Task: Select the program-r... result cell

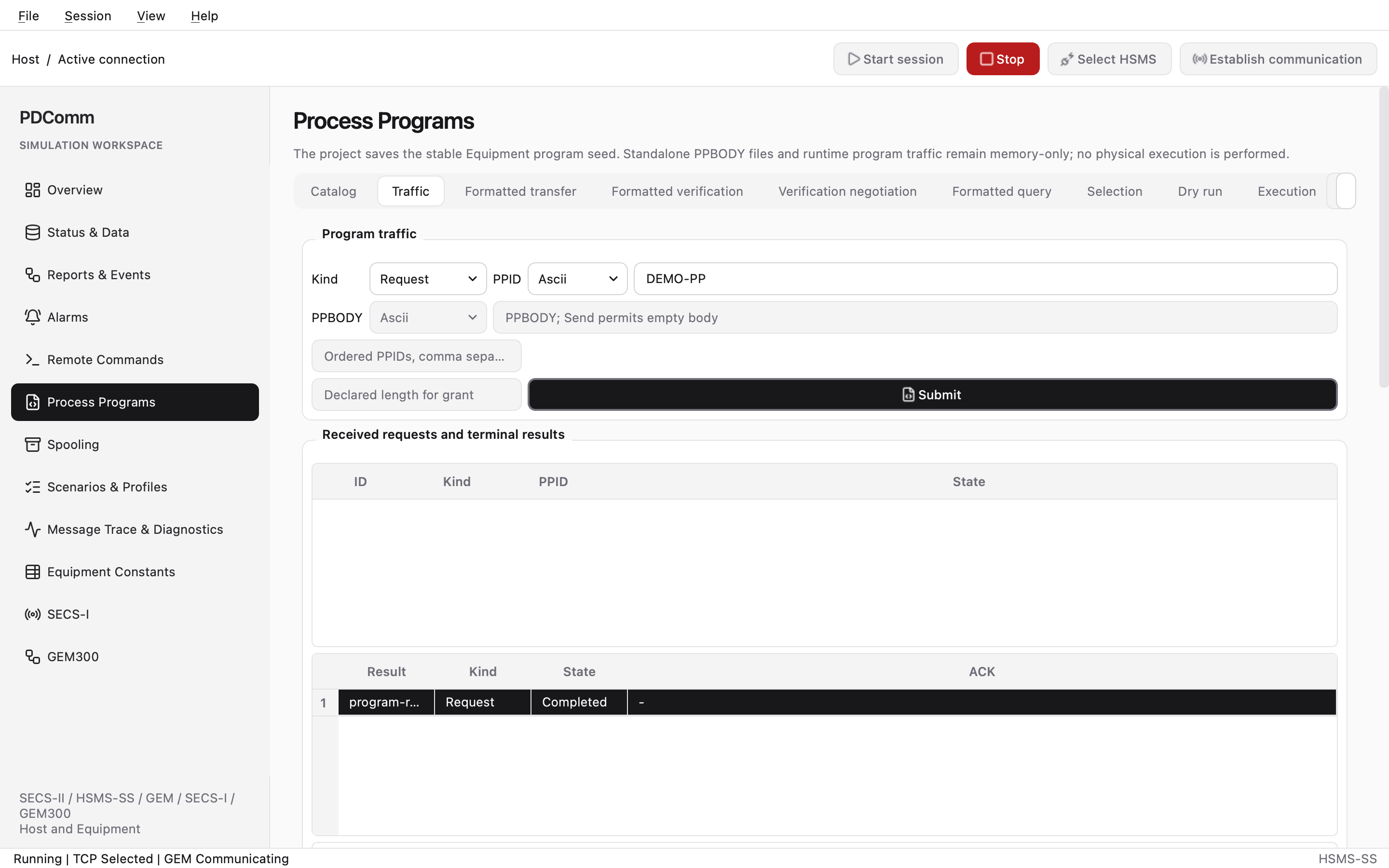Action: (386, 702)
